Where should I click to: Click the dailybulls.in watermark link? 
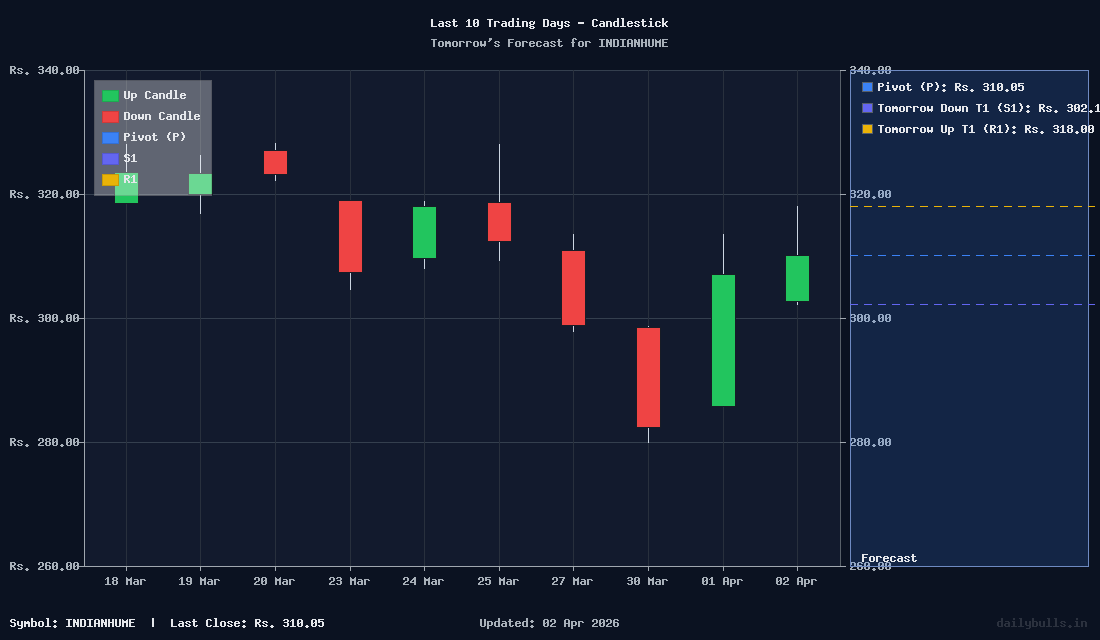point(1040,622)
